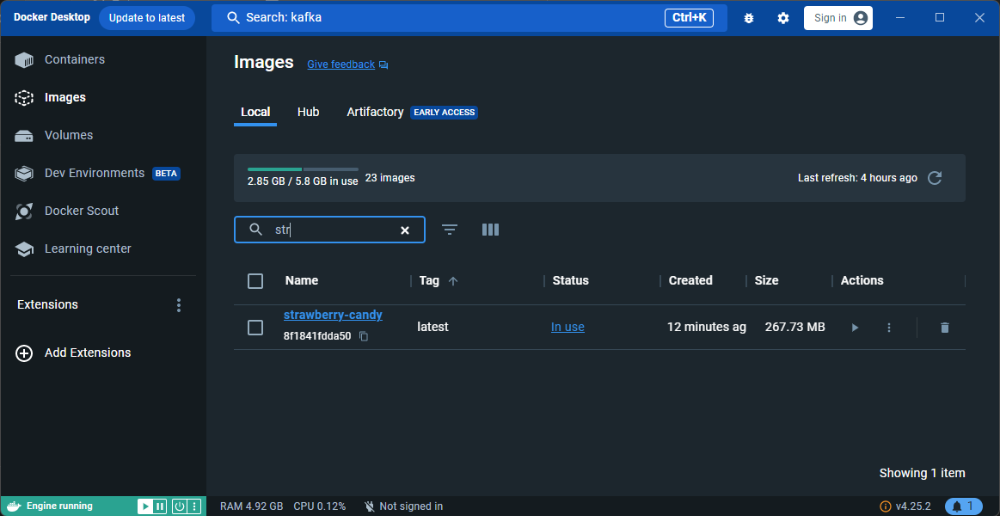This screenshot has height=516, width=1000.
Task: Click the Name column header
Action: point(302,281)
